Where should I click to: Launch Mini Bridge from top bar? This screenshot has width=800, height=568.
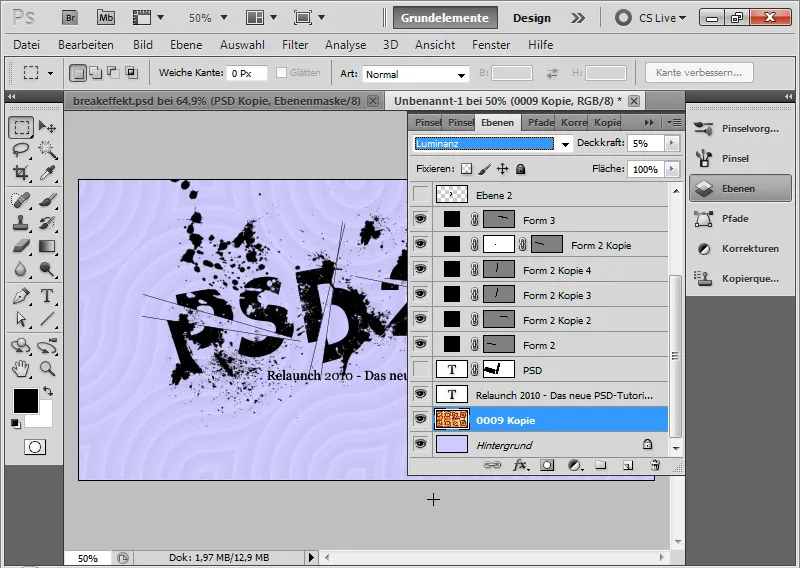click(106, 18)
